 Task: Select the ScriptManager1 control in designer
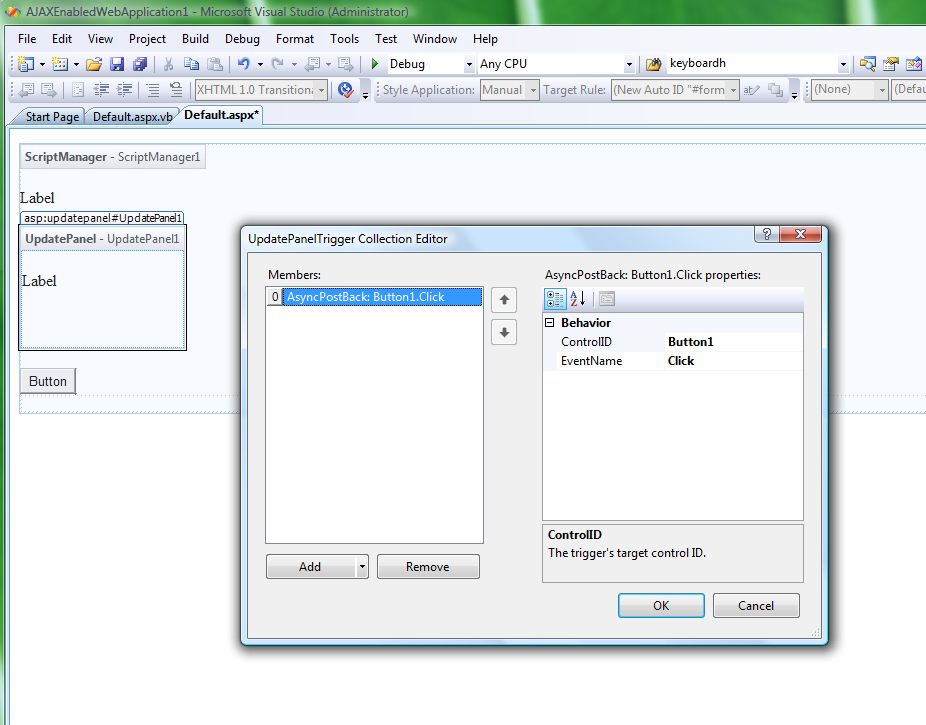click(x=112, y=157)
